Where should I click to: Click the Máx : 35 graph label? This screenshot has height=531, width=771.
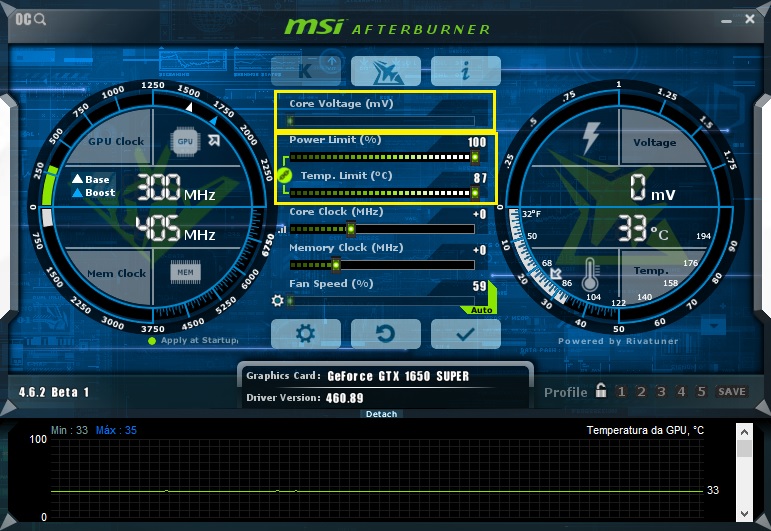(116, 430)
